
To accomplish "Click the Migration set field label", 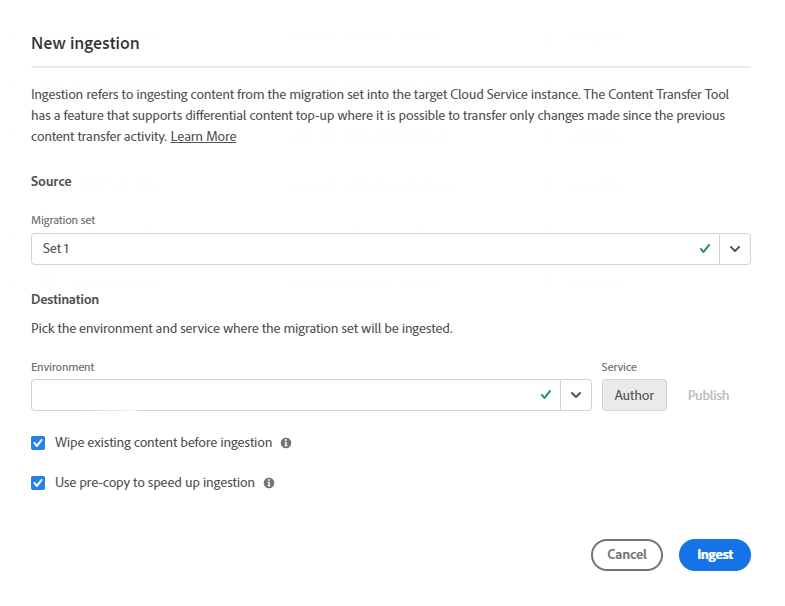I will [x=63, y=220].
